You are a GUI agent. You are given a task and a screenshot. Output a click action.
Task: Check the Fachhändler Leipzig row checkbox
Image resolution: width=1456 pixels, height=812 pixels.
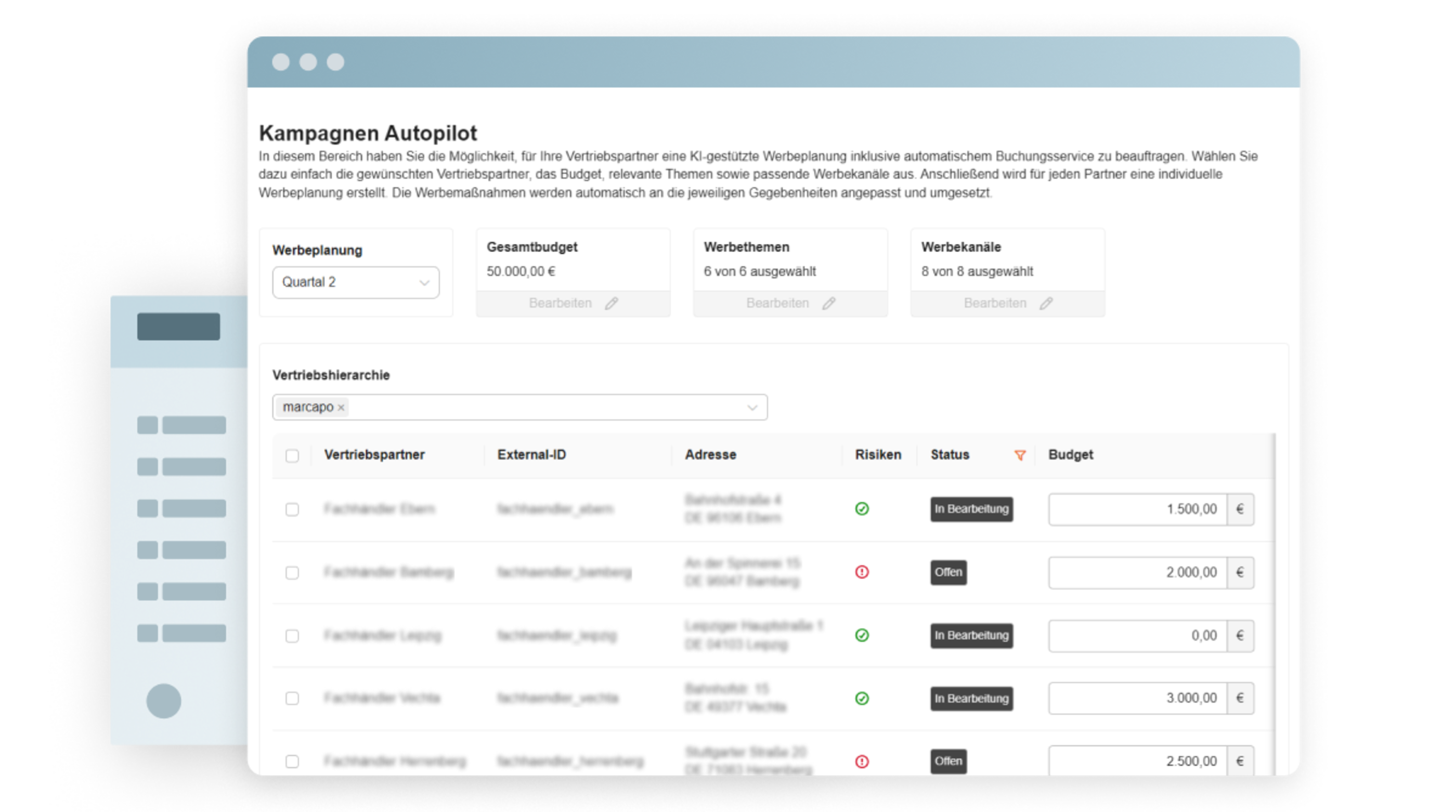click(x=292, y=636)
